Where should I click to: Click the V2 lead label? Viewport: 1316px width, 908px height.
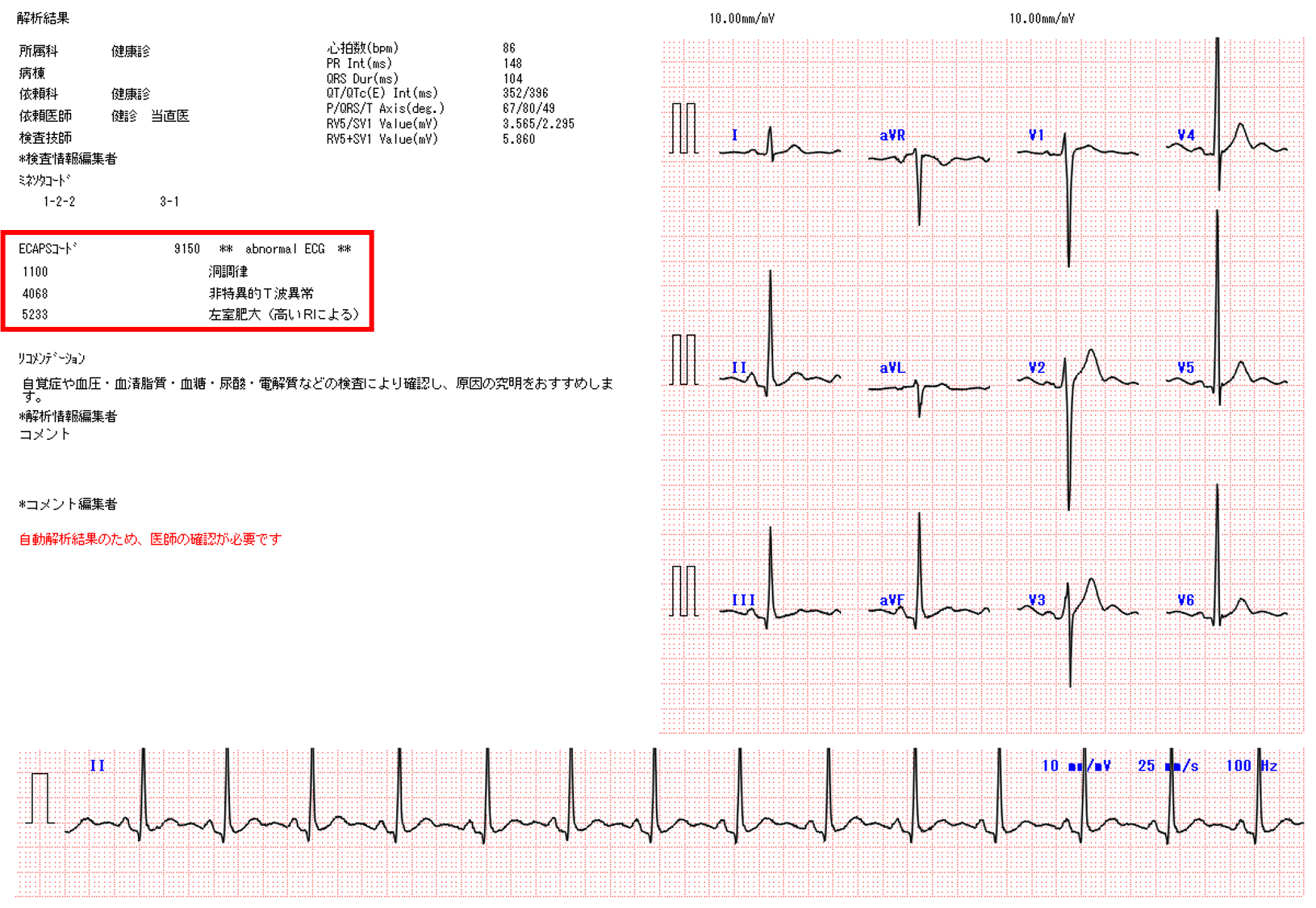click(x=1036, y=368)
